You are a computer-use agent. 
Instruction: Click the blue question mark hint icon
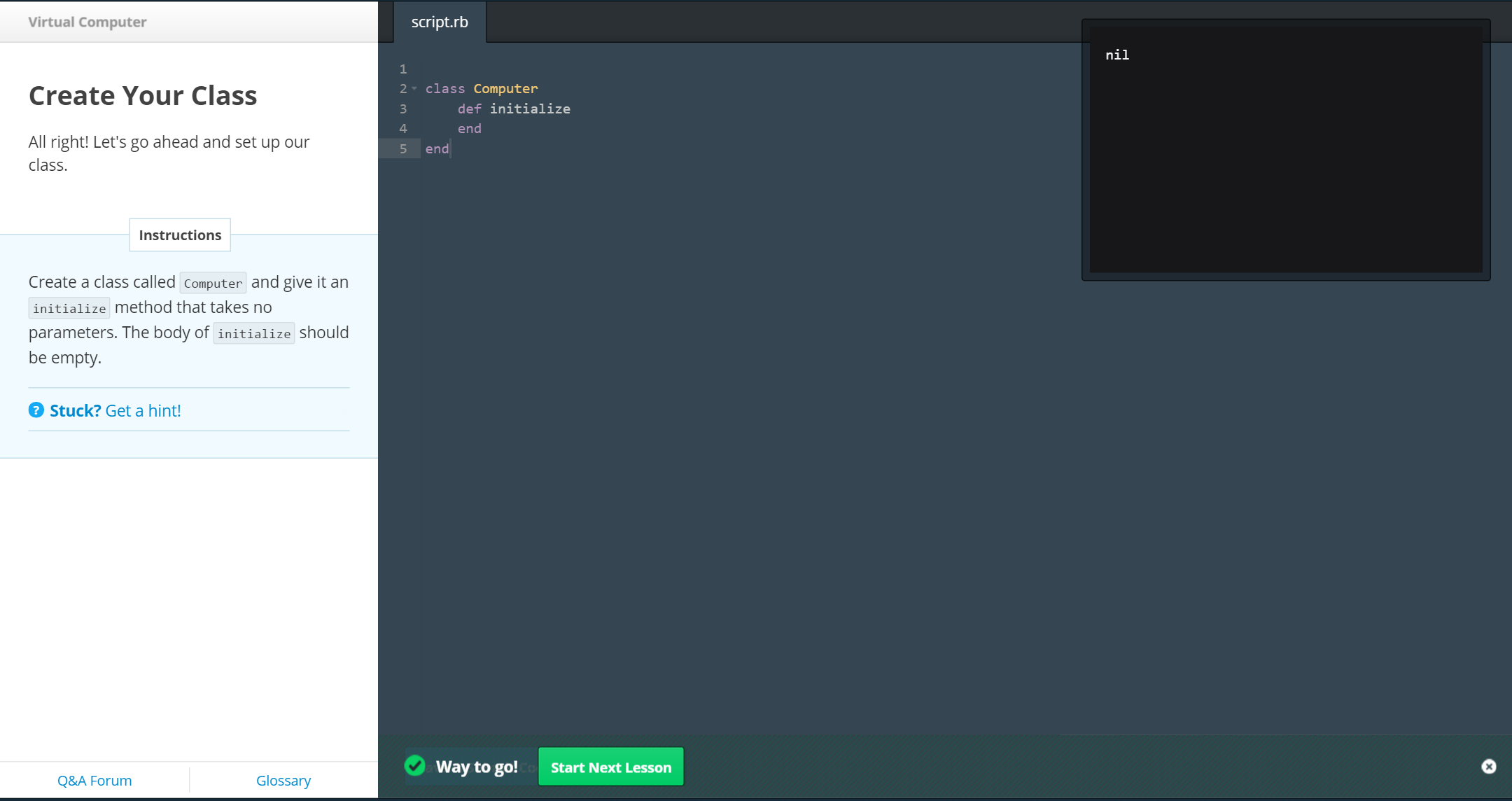(36, 410)
